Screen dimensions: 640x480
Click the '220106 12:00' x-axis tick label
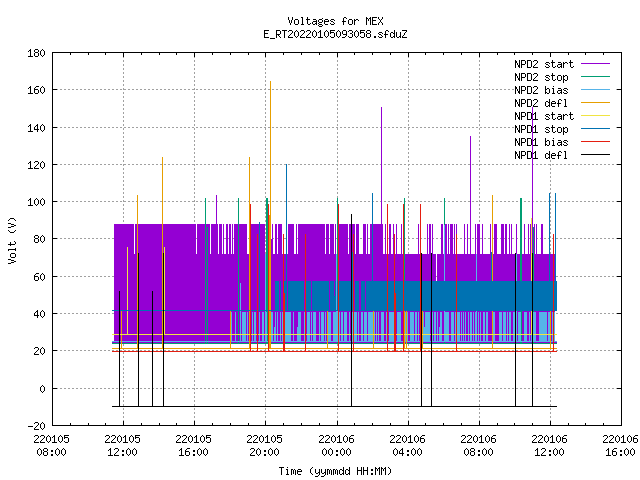pyautogui.click(x=549, y=446)
